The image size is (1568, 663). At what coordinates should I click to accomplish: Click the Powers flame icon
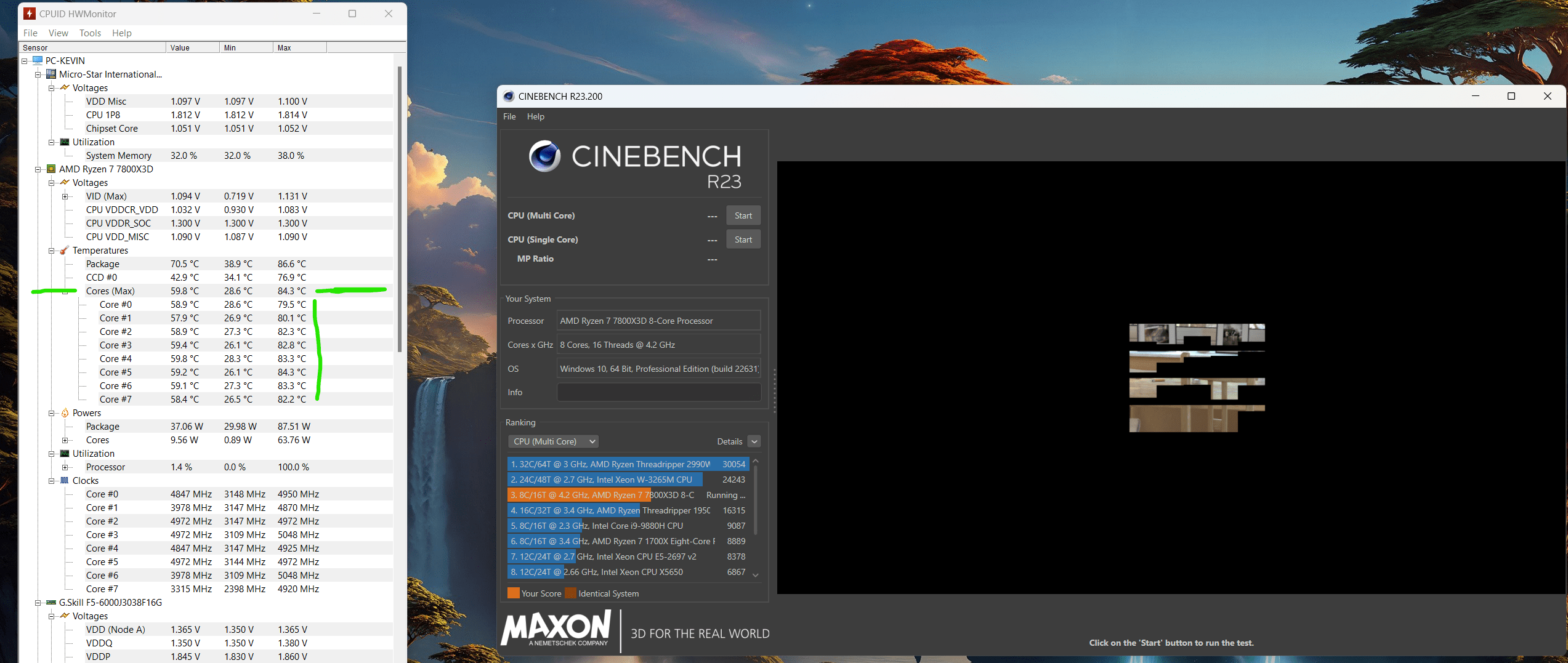pos(65,412)
